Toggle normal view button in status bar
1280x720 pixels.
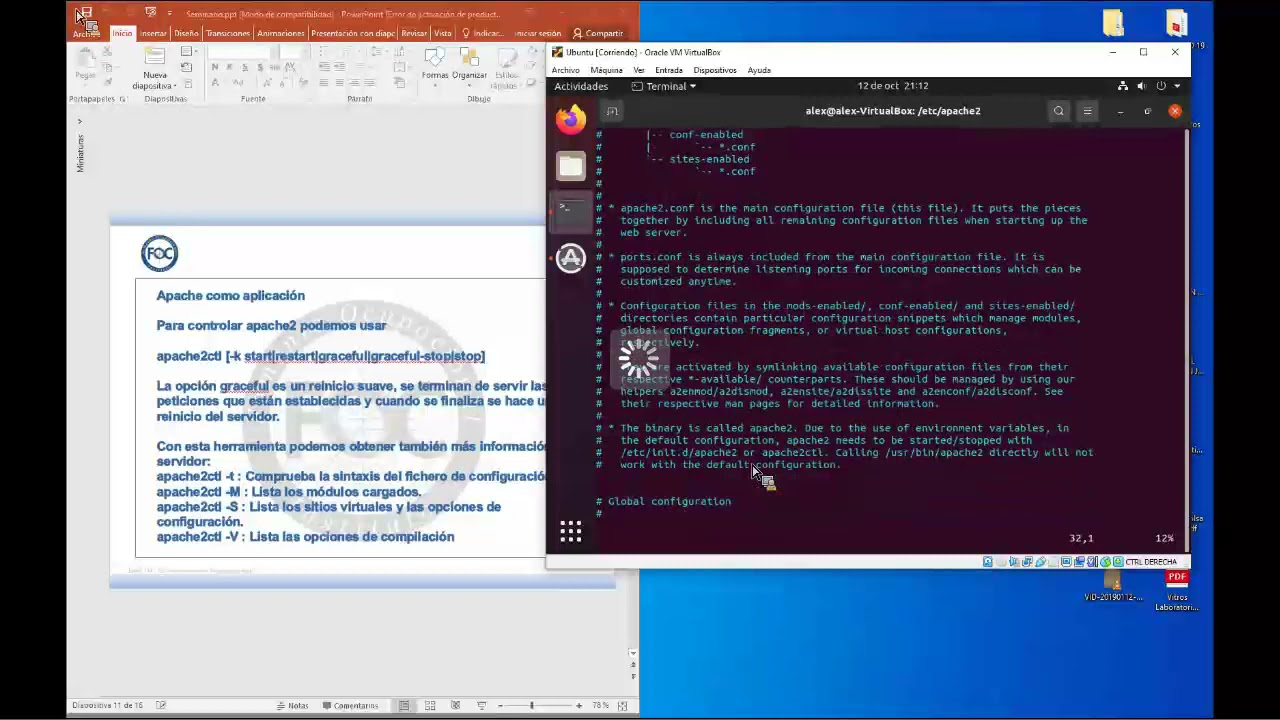point(404,705)
